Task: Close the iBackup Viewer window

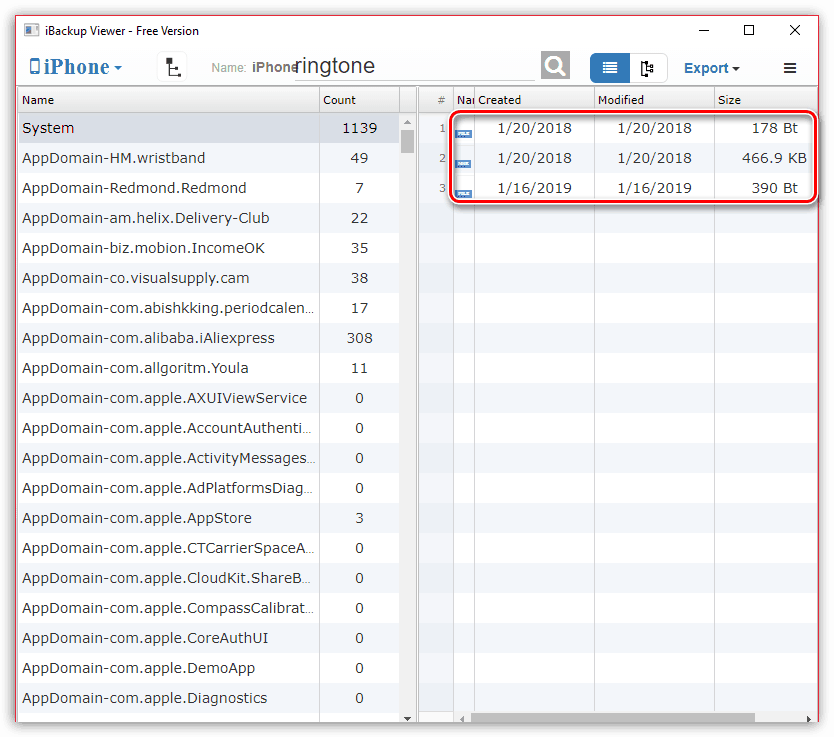Action: pos(795,30)
